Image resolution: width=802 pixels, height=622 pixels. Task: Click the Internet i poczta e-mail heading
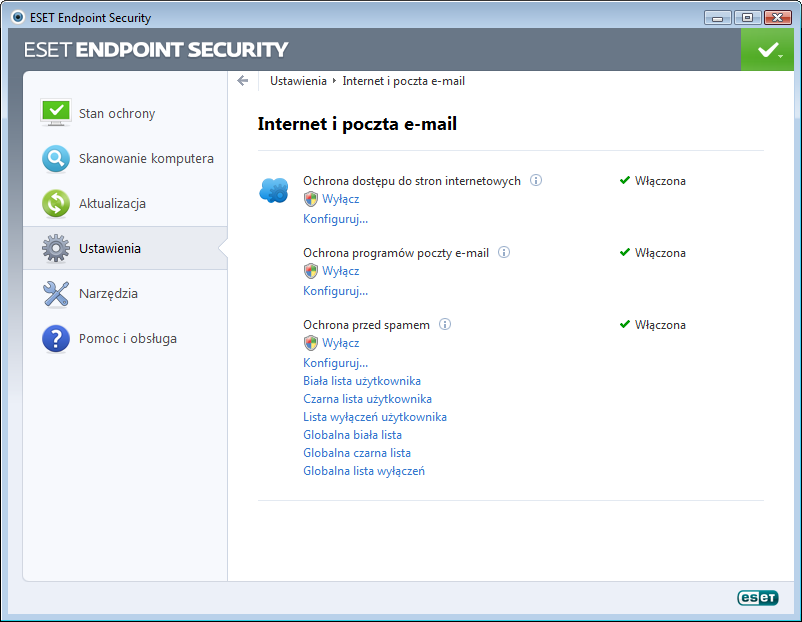(x=357, y=124)
